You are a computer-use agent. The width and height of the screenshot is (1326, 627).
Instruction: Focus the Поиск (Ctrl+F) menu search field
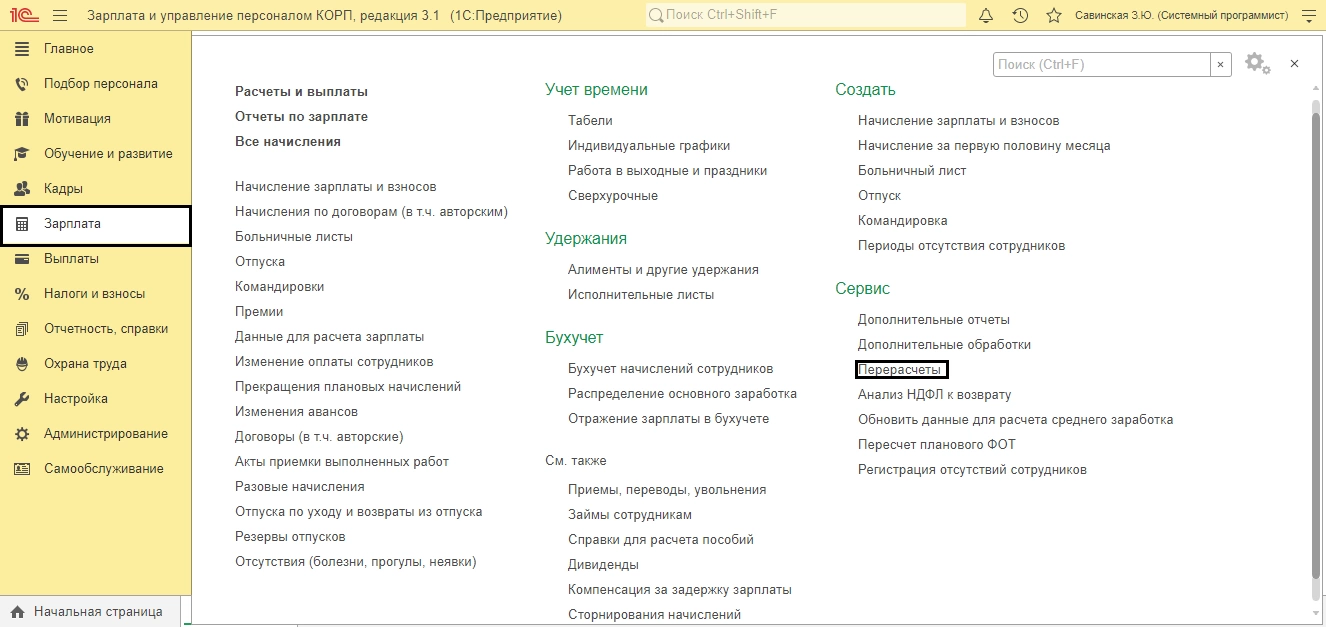pyautogui.click(x=1102, y=64)
